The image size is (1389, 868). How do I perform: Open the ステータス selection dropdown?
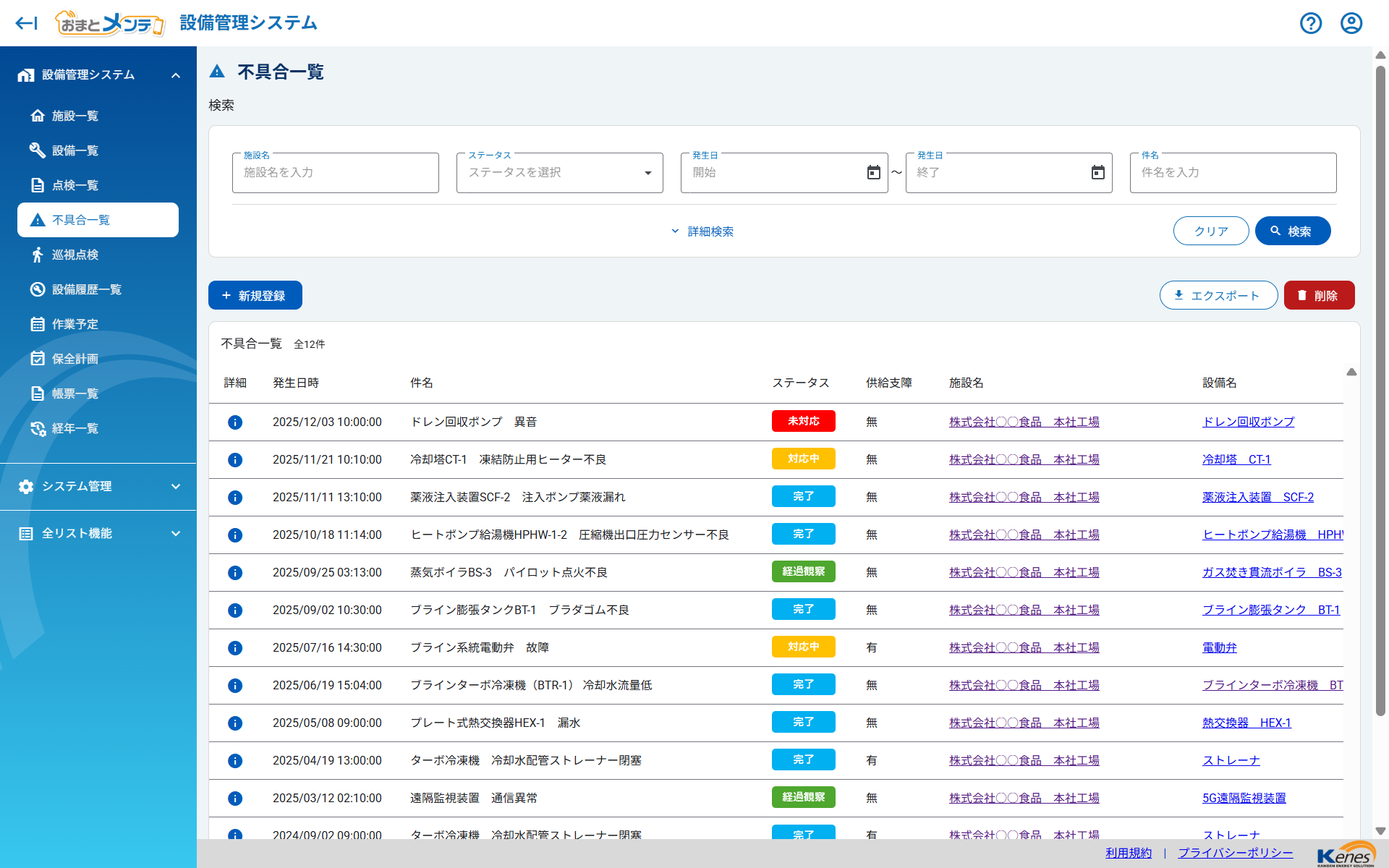click(559, 173)
